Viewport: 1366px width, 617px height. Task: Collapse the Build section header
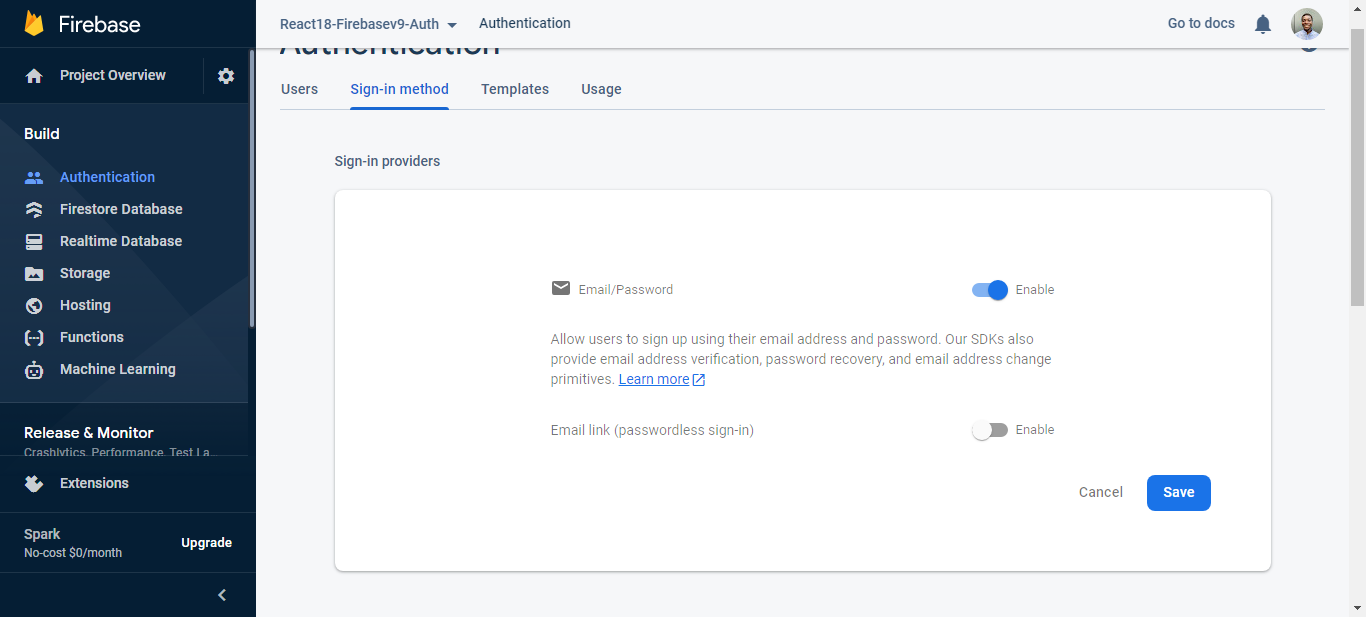tap(42, 134)
